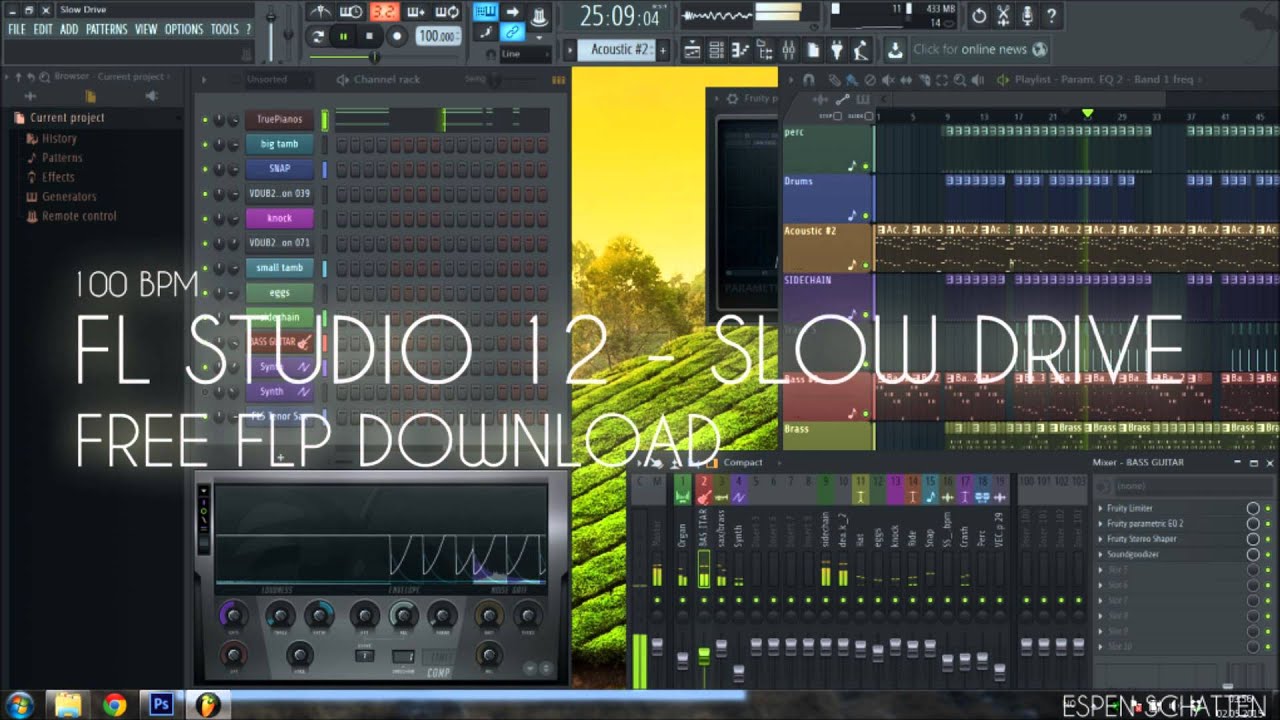This screenshot has height=720, width=1280.
Task: Select the big tamb channel button
Action: (x=280, y=144)
